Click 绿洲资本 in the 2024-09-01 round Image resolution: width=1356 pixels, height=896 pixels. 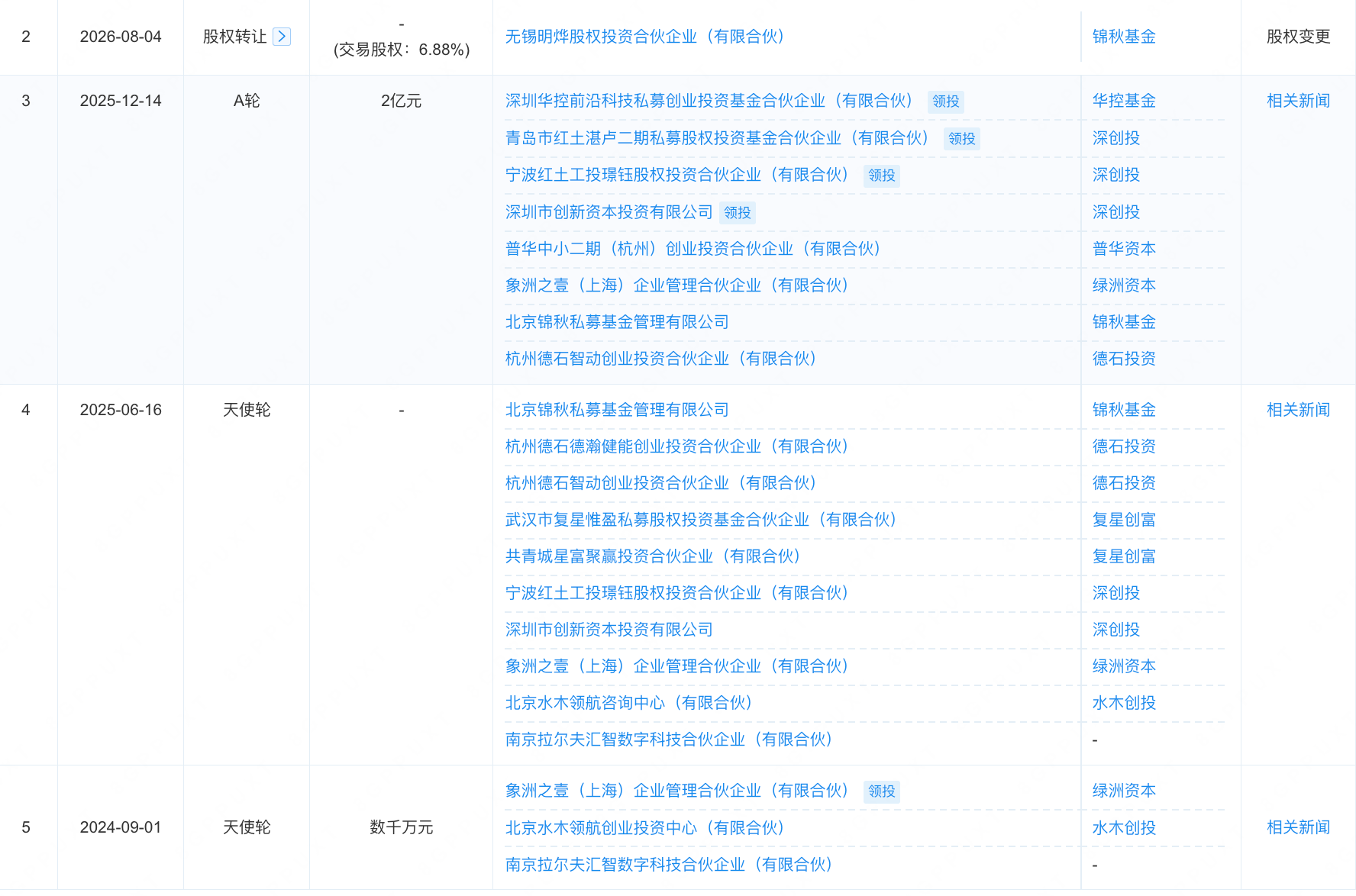[1124, 791]
